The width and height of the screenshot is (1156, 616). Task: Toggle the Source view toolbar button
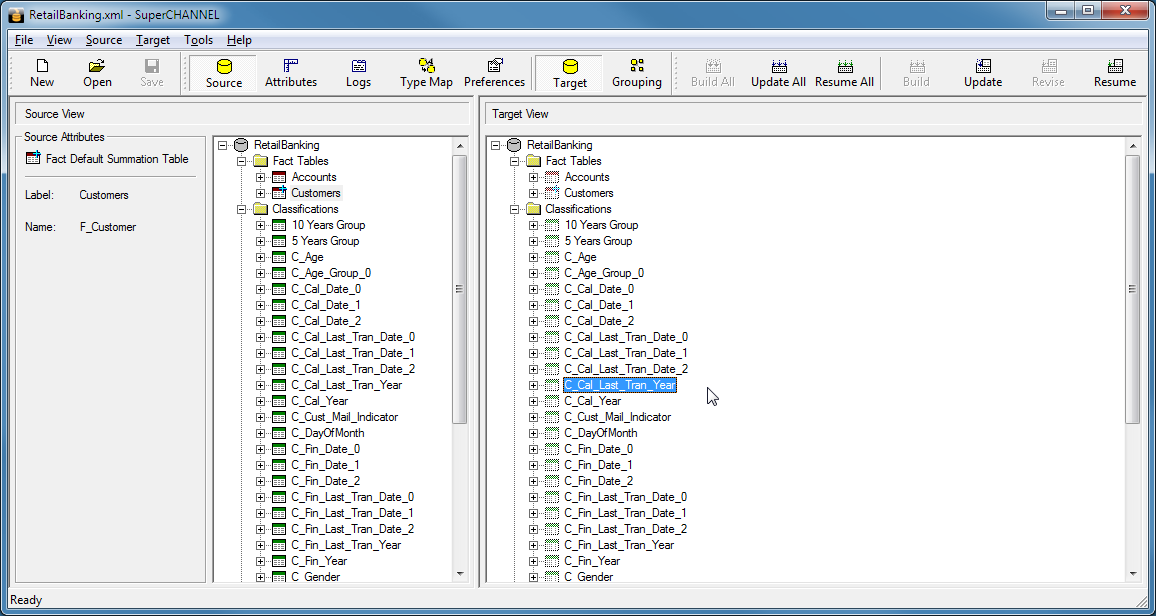click(x=224, y=73)
